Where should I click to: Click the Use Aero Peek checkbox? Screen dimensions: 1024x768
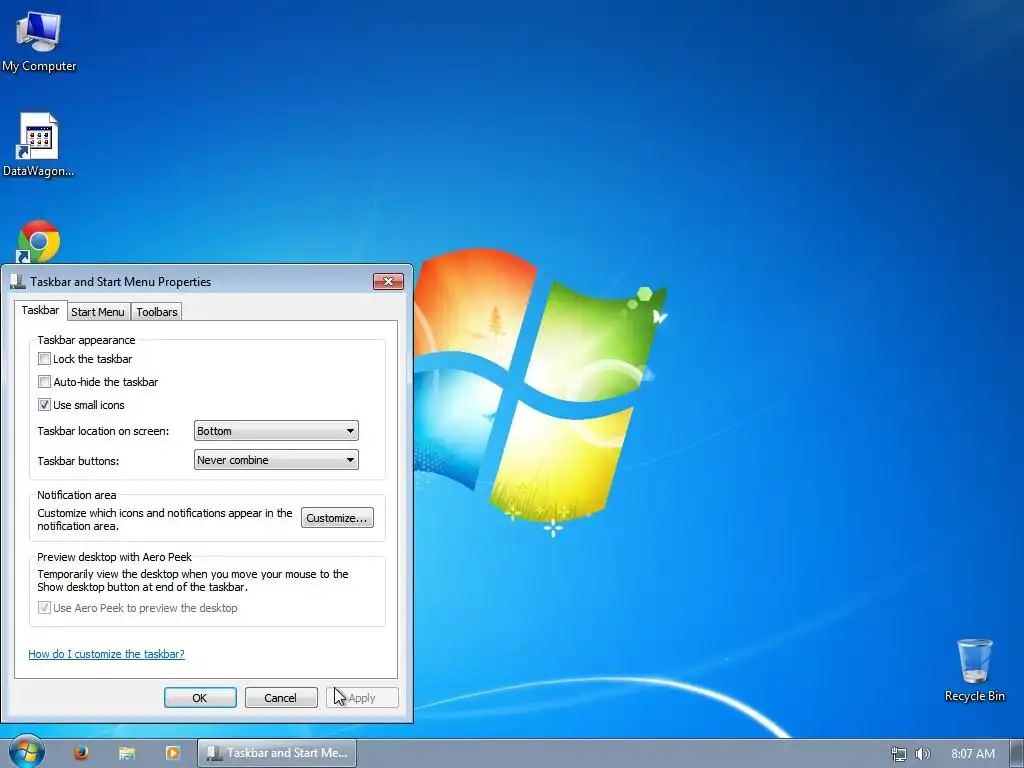click(x=44, y=607)
